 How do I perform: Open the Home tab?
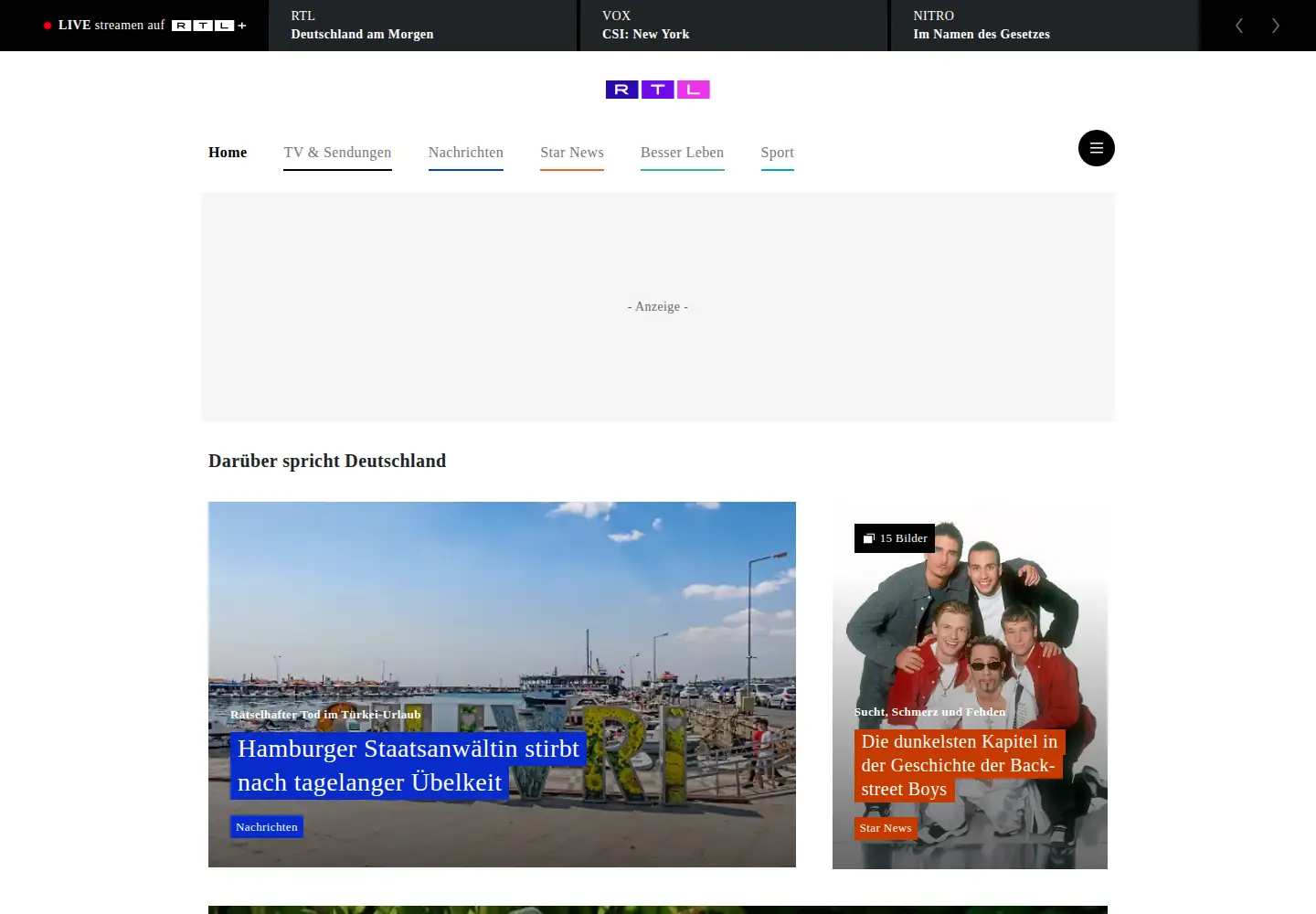(228, 153)
